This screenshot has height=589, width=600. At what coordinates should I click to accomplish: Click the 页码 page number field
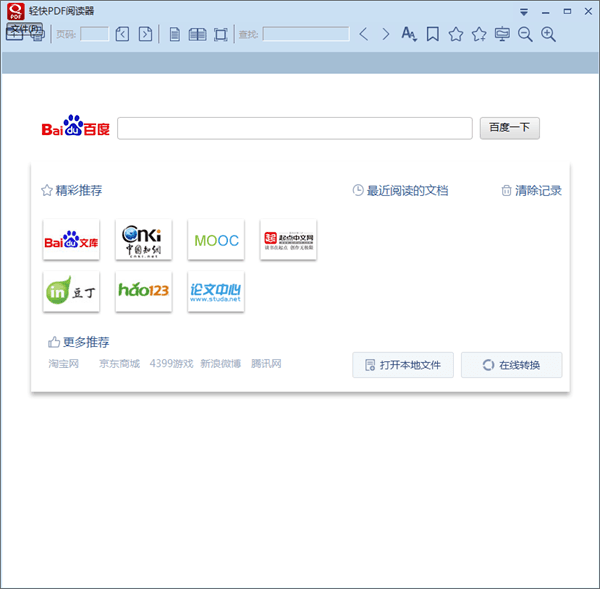pyautogui.click(x=94, y=34)
